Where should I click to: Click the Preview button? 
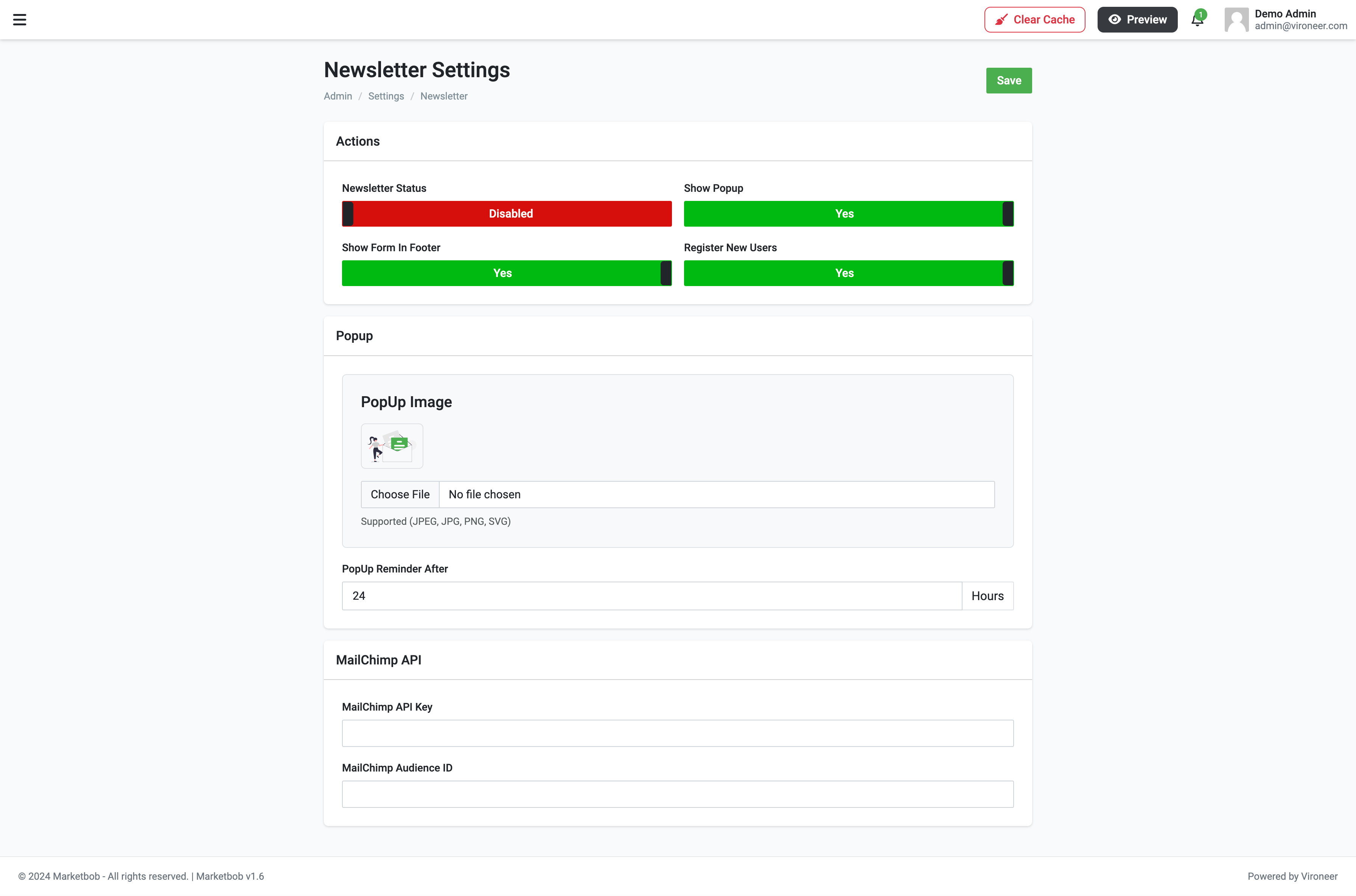[1137, 19]
